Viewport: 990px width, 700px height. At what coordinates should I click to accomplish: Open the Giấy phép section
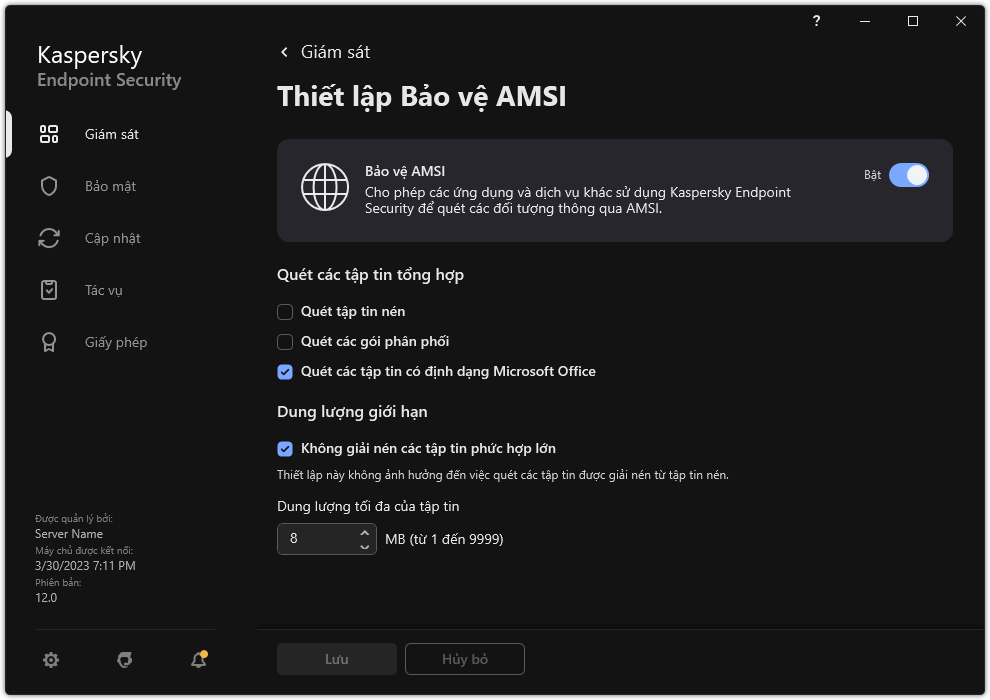click(48, 341)
